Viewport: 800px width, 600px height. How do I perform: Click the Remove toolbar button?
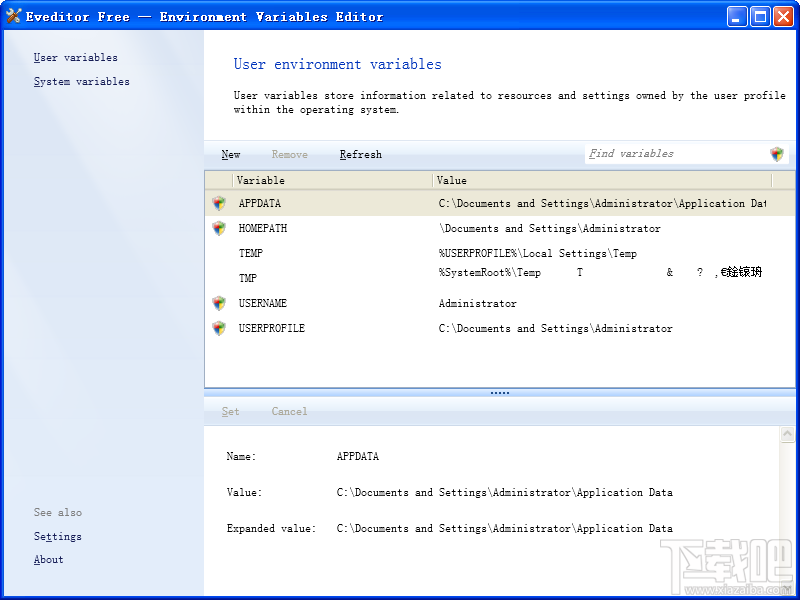(289, 155)
